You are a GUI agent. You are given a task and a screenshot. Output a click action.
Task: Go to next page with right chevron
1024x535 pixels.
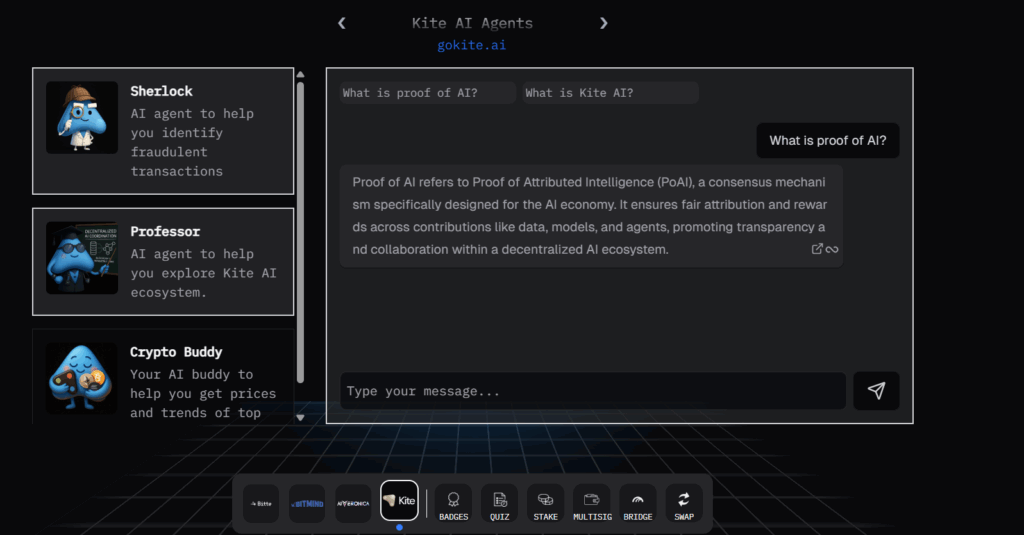point(603,23)
